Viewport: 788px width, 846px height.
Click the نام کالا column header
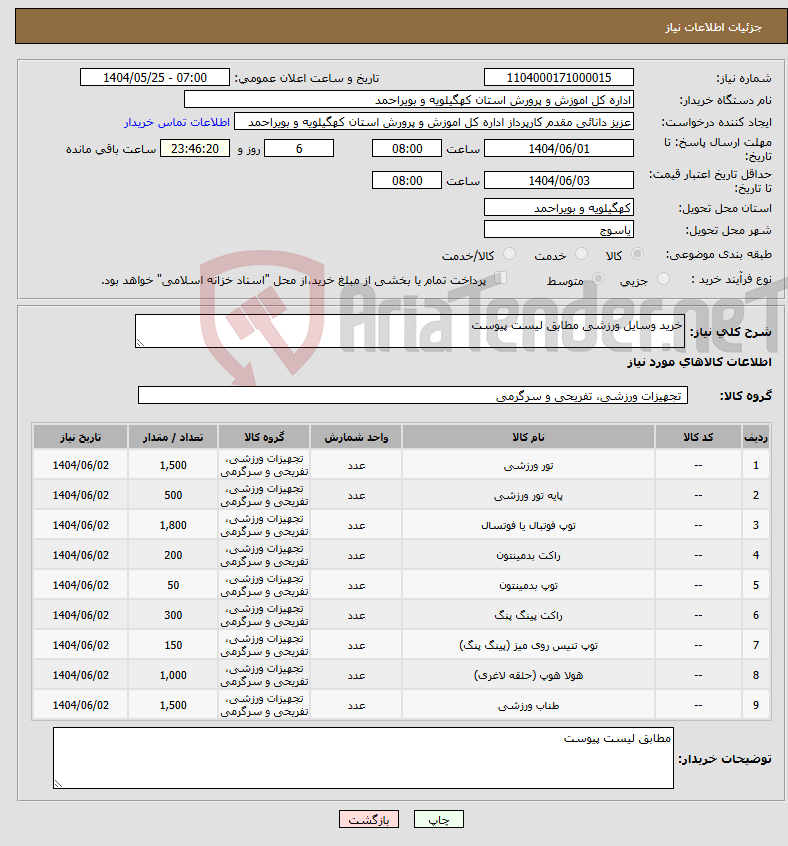pos(528,437)
